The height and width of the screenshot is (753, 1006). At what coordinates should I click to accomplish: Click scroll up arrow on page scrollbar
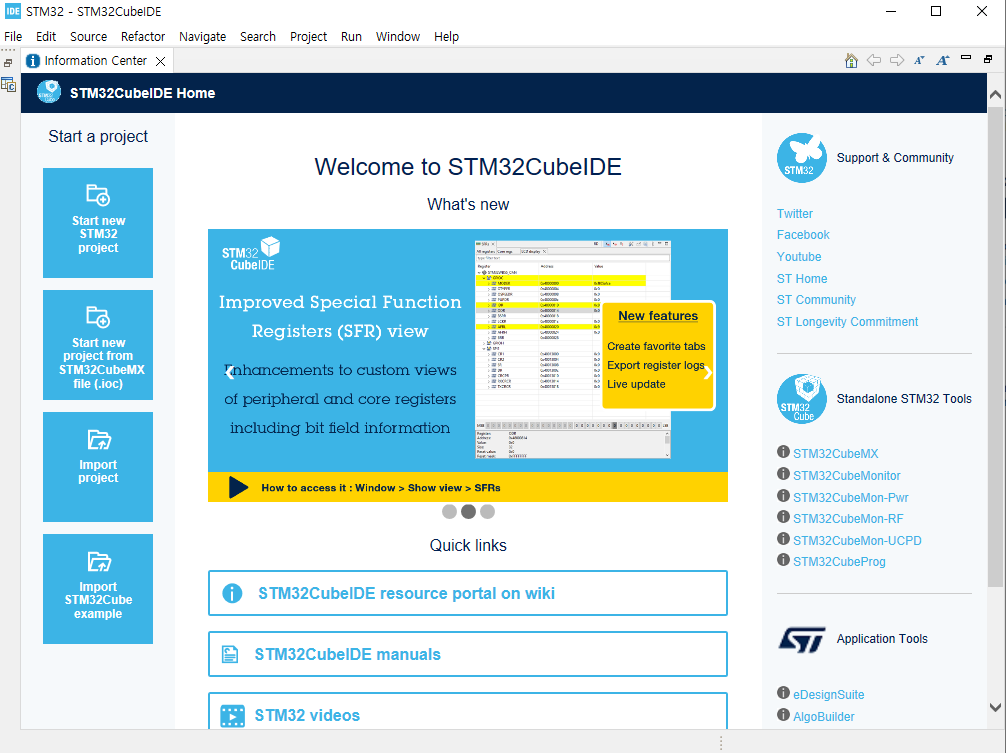[x=995, y=95]
